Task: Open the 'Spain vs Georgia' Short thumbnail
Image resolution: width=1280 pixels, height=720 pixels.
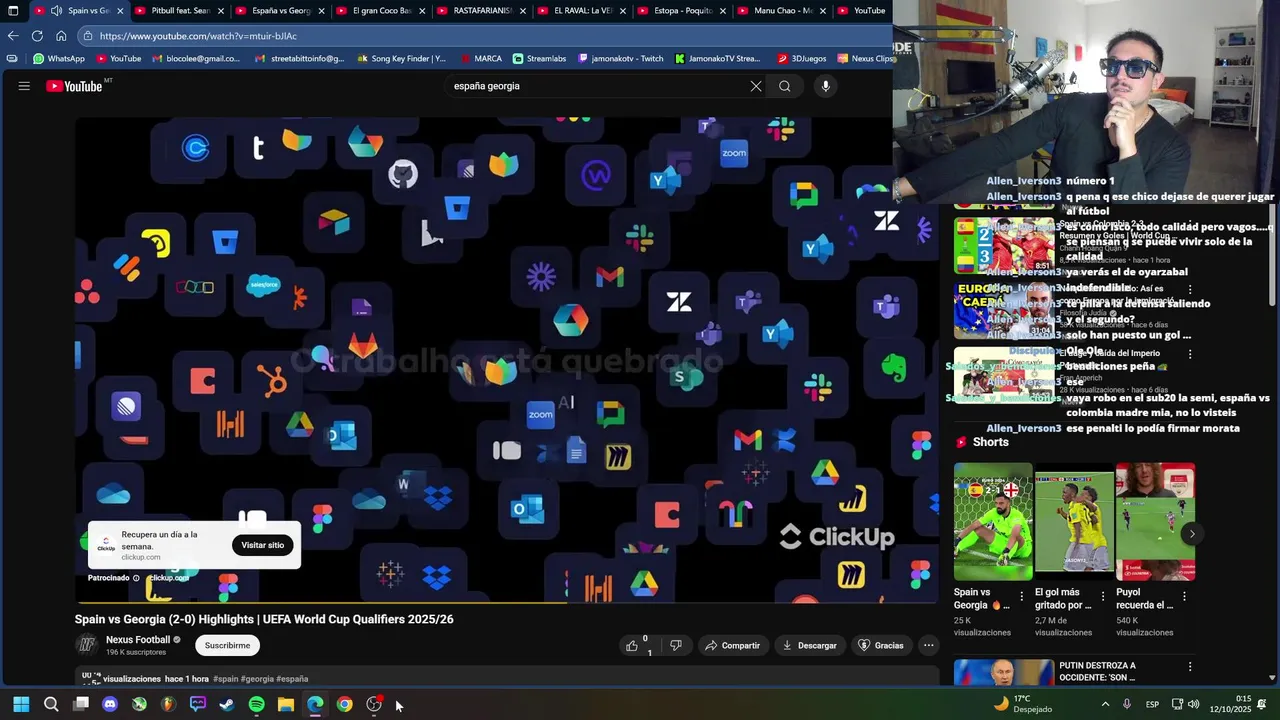Action: click(993, 521)
